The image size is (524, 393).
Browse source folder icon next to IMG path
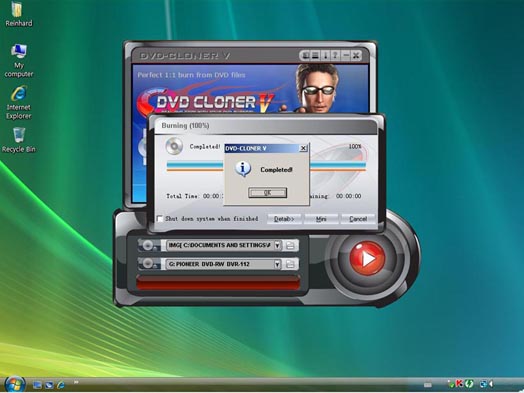tap(290, 246)
